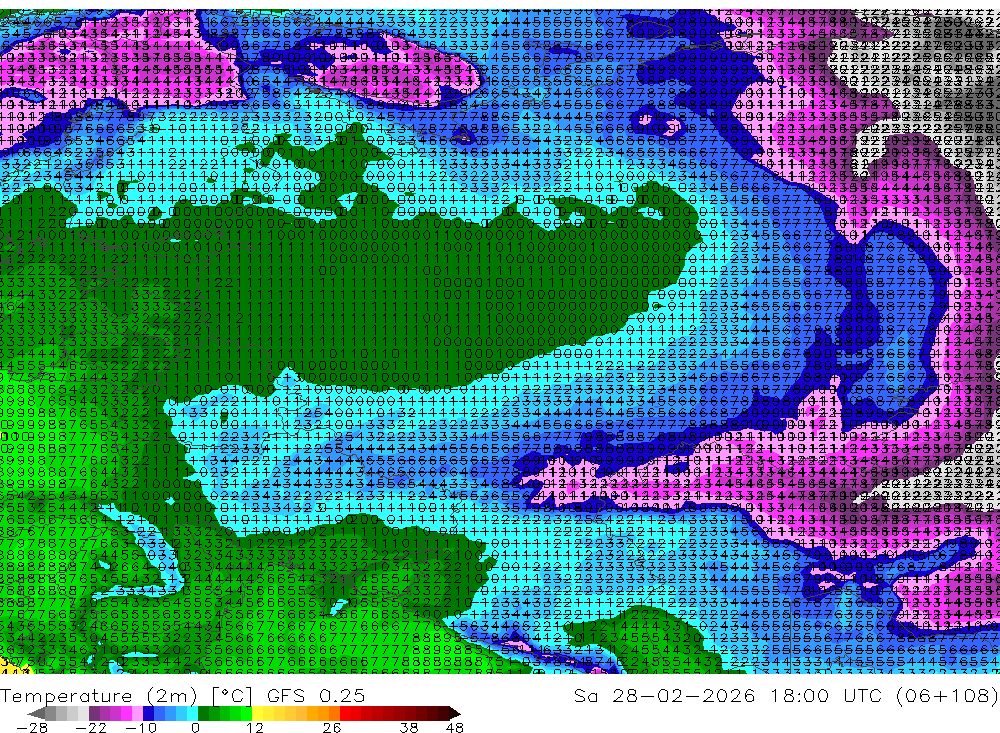Image resolution: width=1000 pixels, height=733 pixels.
Task: Click the yellow swatch right of '12'
Action: 257,713
